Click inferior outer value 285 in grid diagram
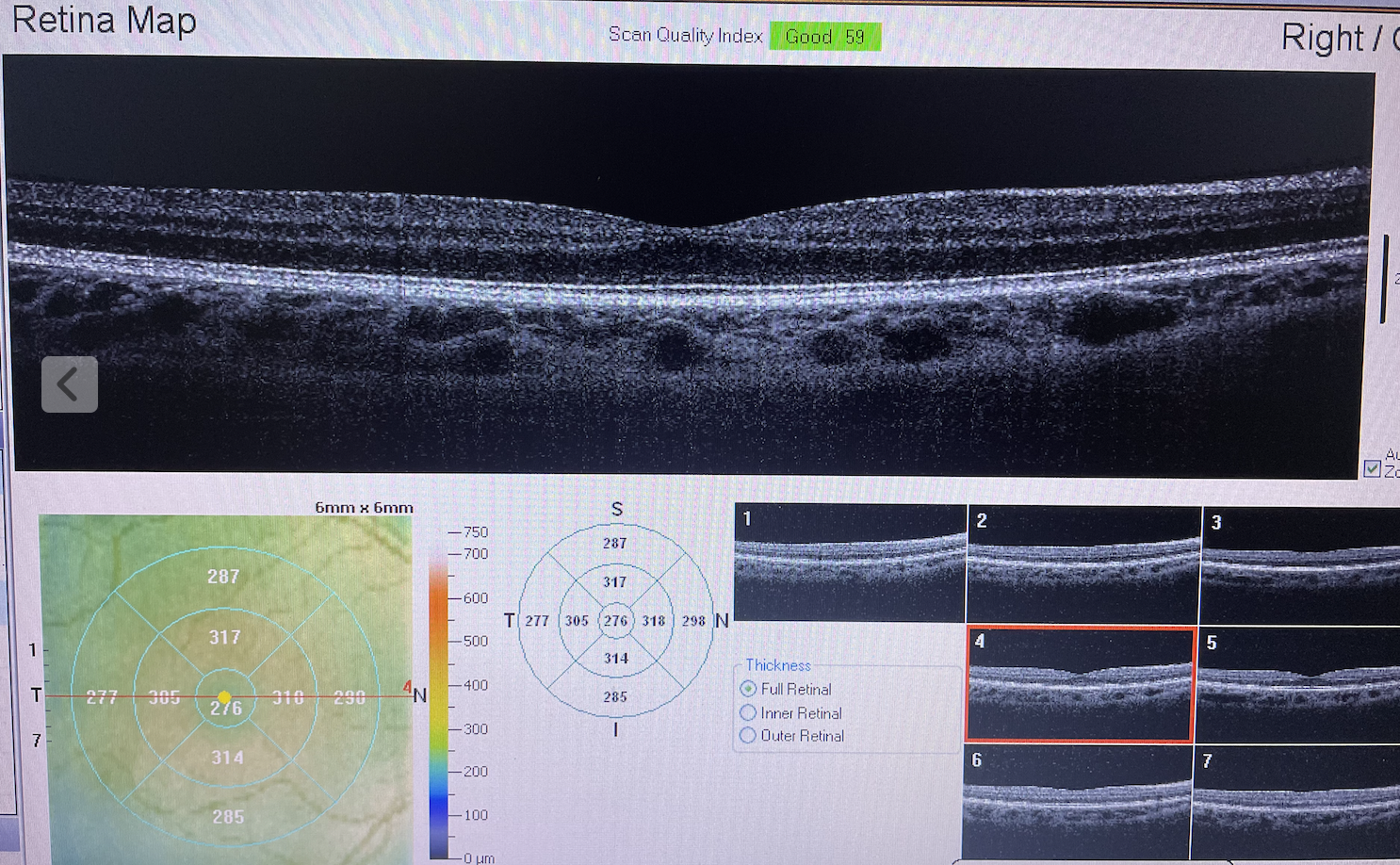Screen dimensions: 1400x865 (615, 697)
